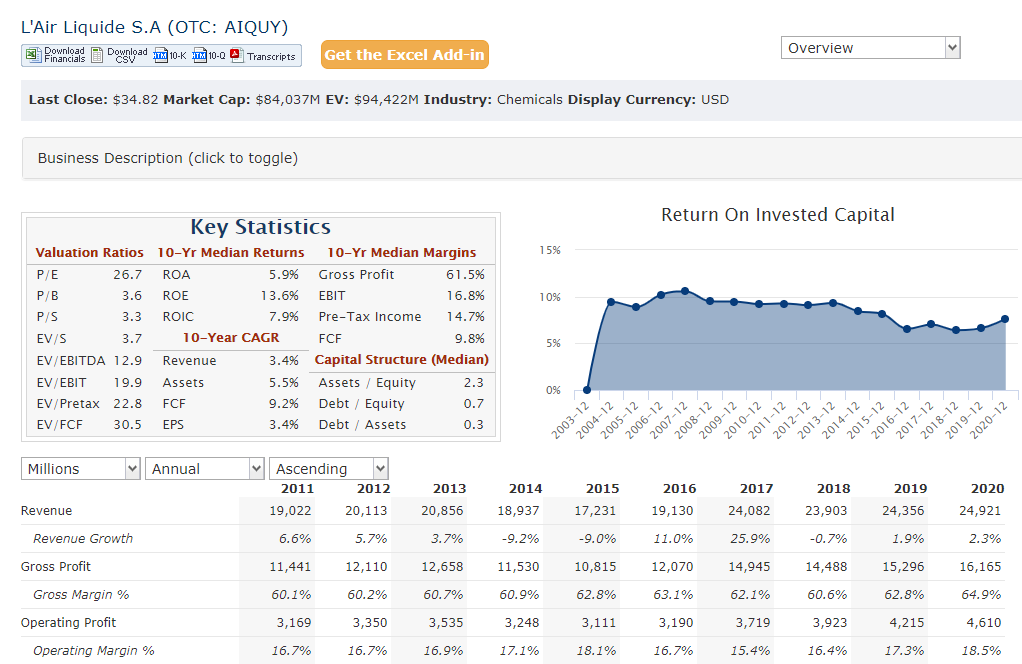Click the Download Financials label
1022x664 pixels.
pos(65,55)
